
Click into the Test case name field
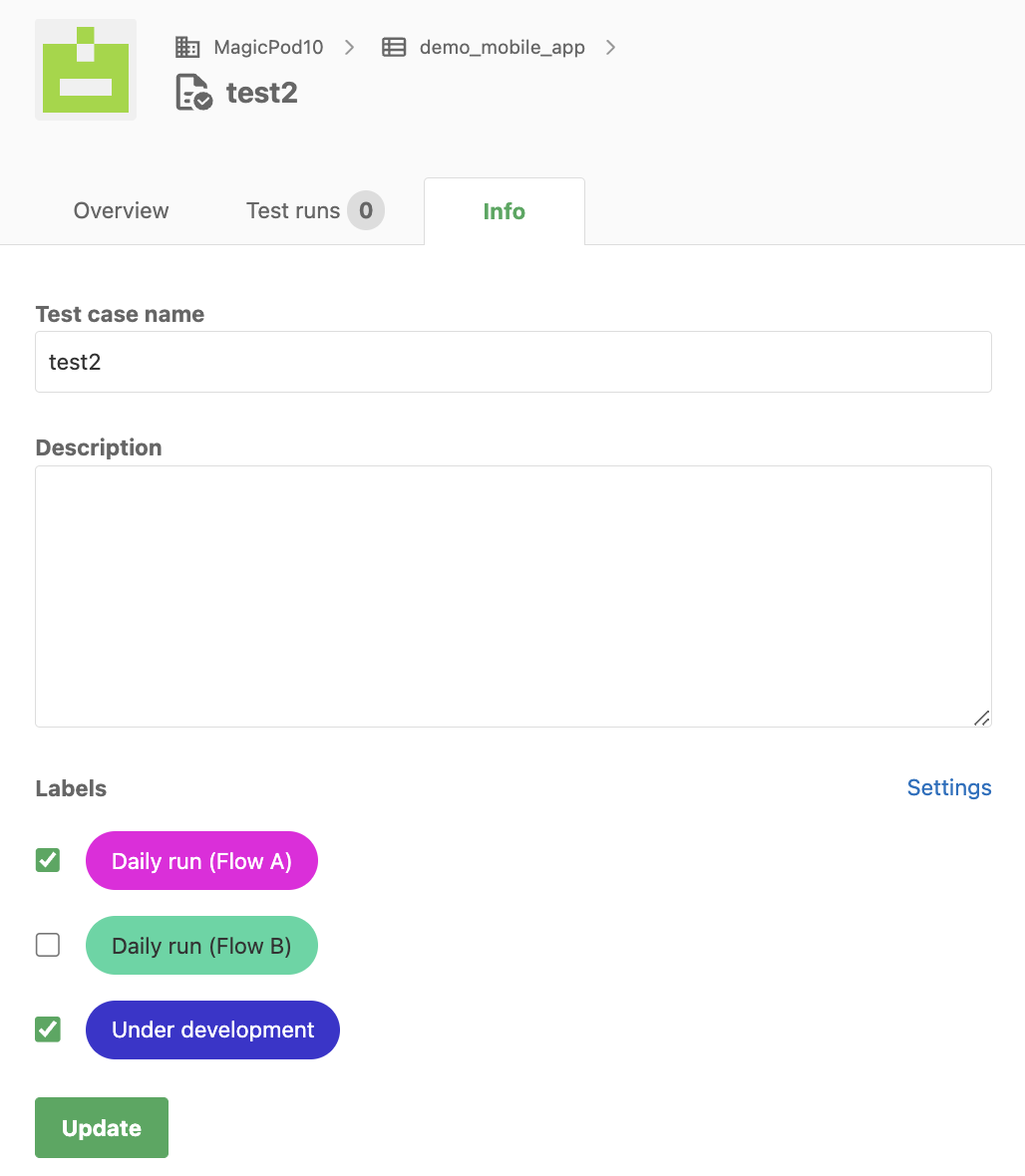tap(513, 362)
